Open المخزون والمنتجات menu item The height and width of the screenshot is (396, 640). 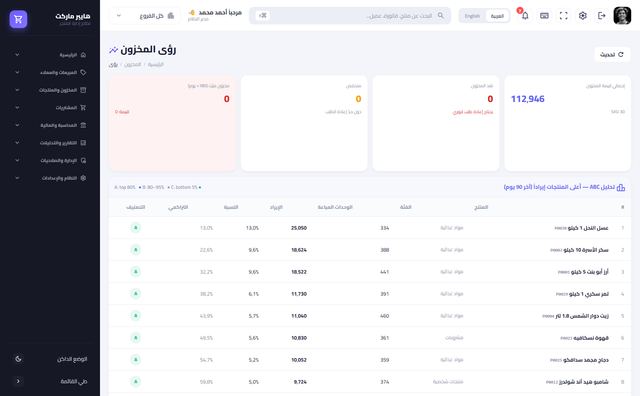tap(50, 90)
